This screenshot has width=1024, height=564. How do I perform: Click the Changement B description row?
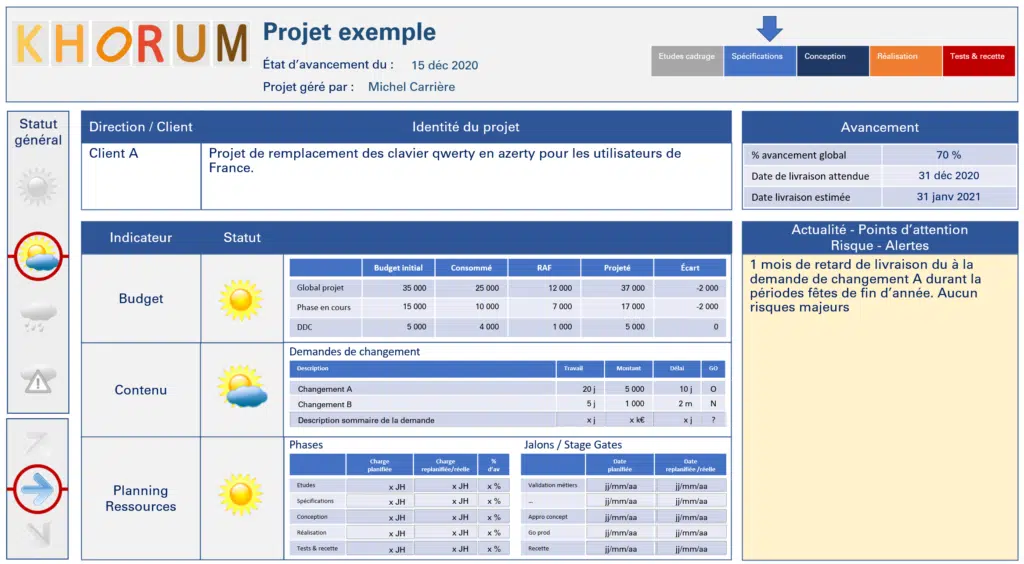click(423, 405)
